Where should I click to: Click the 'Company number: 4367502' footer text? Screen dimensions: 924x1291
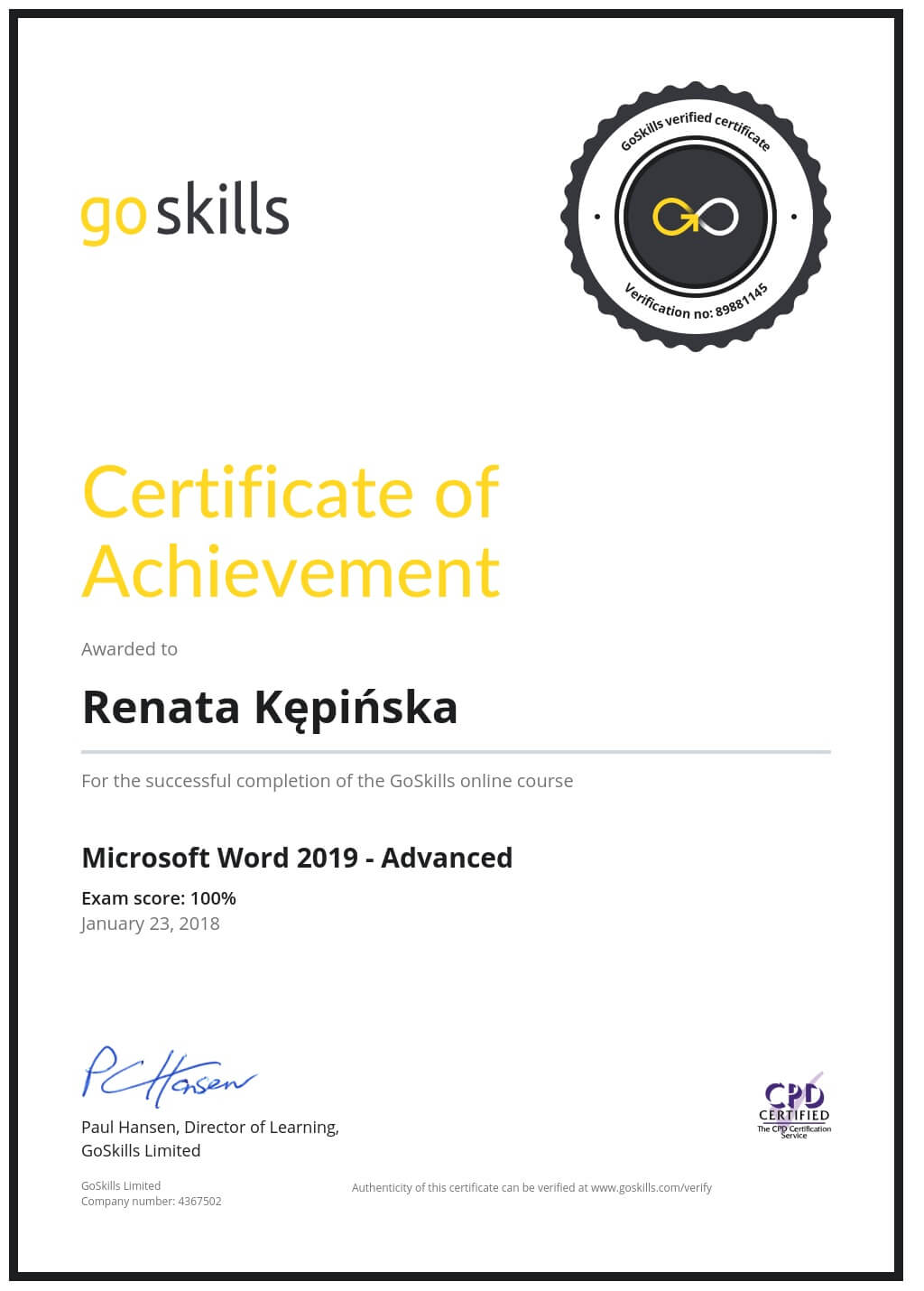tap(151, 1202)
